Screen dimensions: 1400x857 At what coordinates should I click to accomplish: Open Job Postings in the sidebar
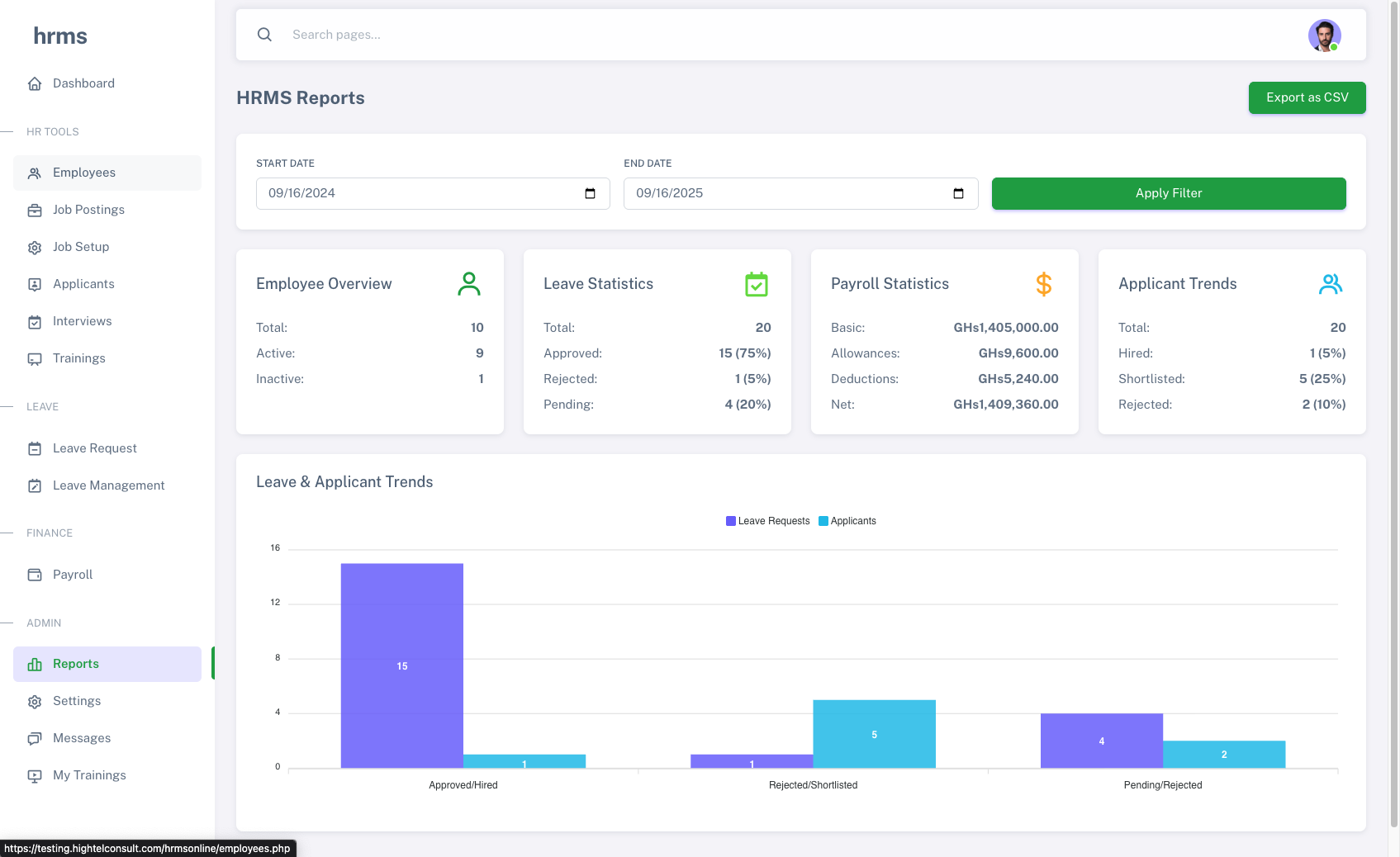(88, 210)
